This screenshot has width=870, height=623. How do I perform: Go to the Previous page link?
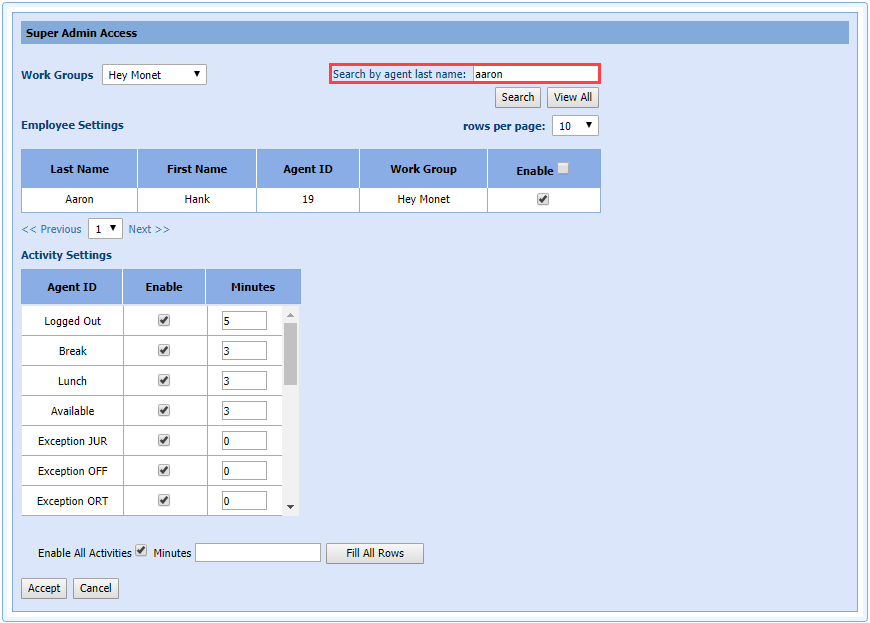point(52,229)
